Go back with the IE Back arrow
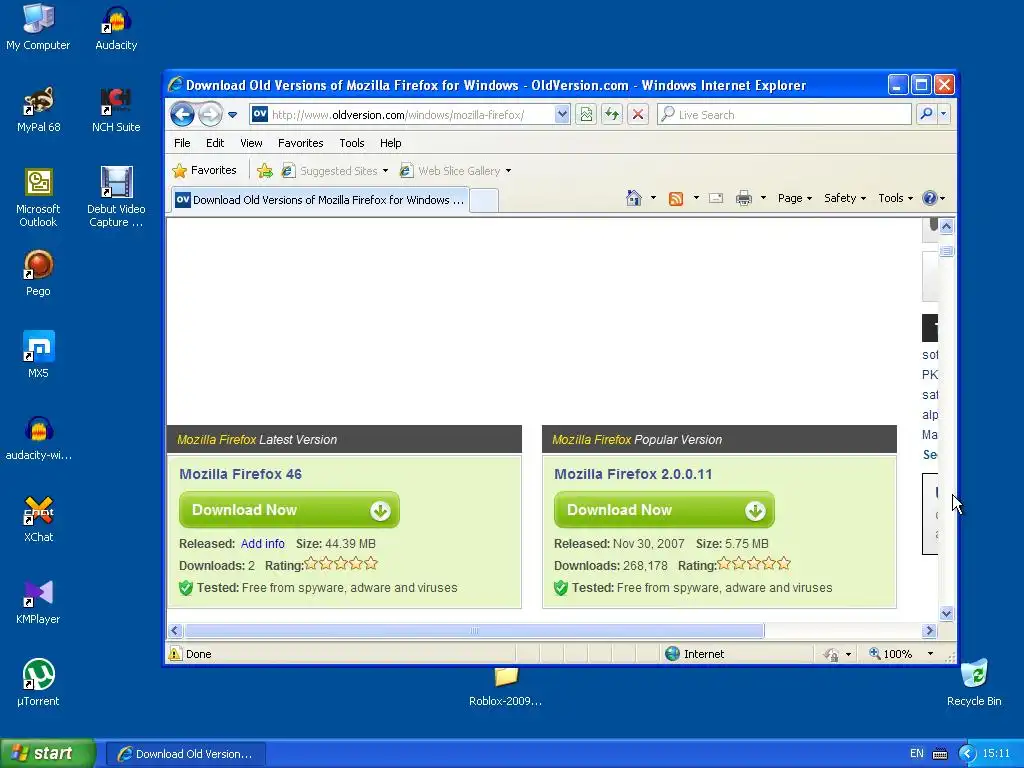Image resolution: width=1024 pixels, height=768 pixels. [182, 115]
